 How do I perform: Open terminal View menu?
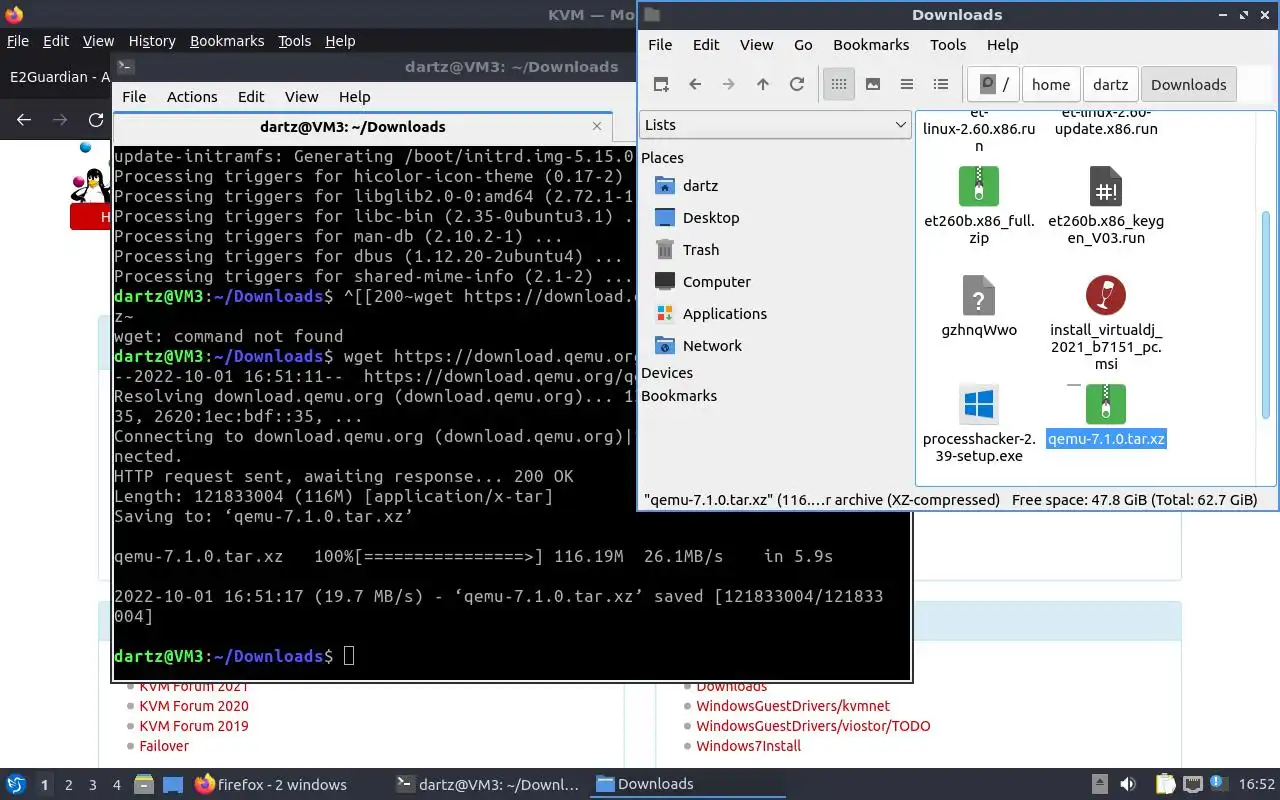click(x=301, y=97)
